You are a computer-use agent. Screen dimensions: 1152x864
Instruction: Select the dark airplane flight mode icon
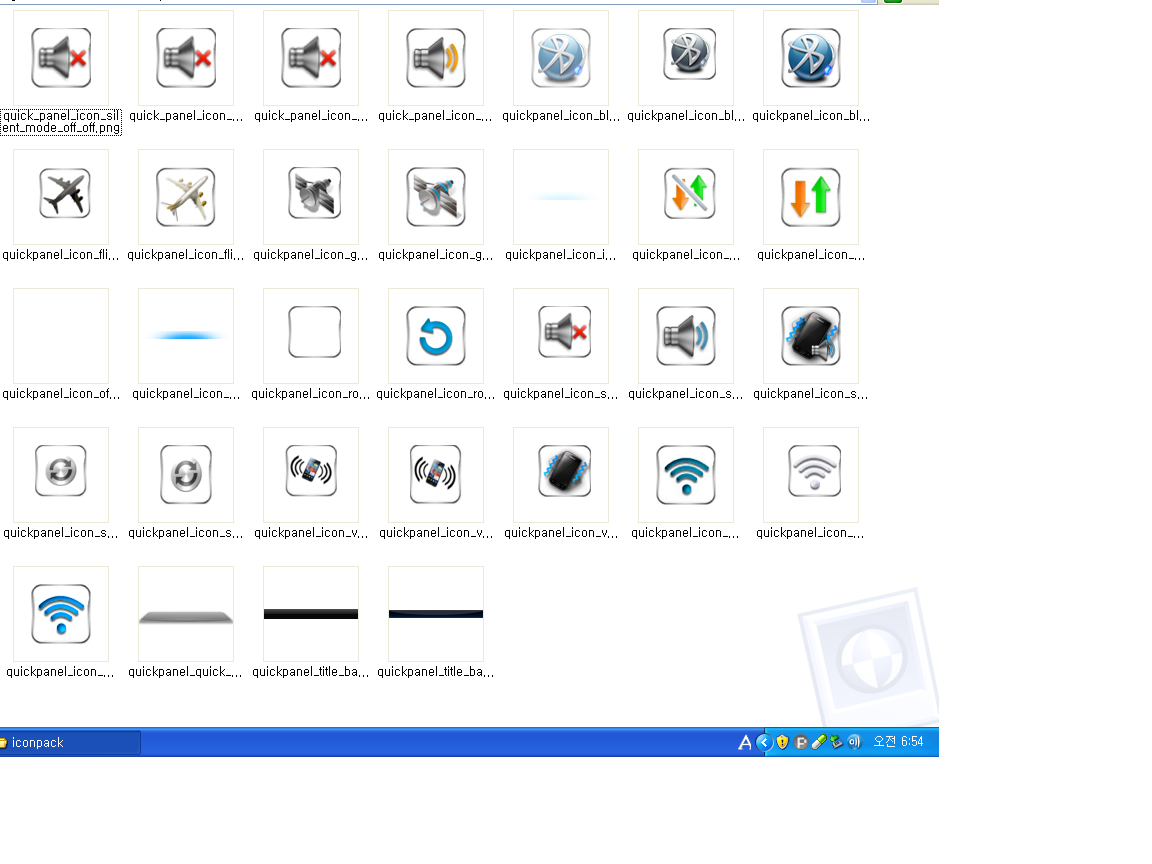(61, 197)
